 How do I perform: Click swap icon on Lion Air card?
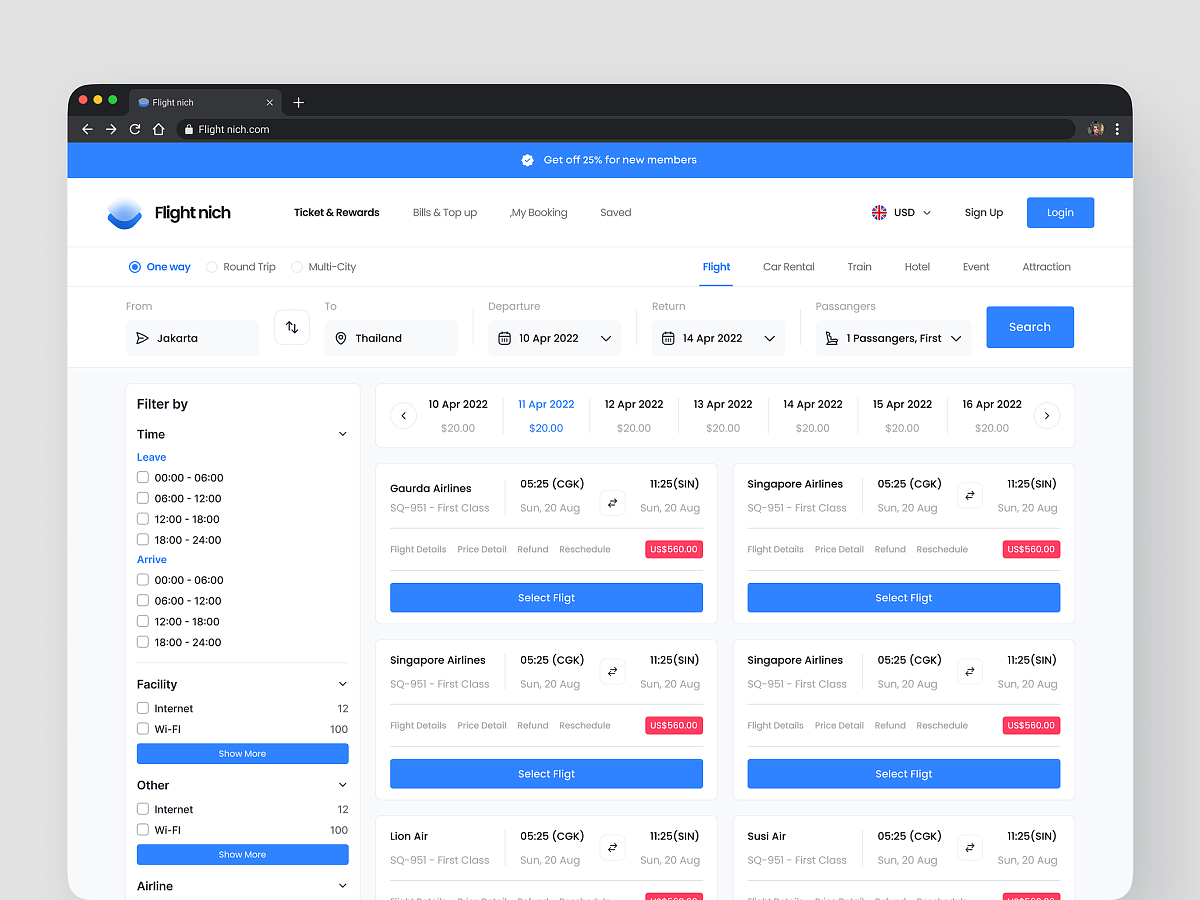click(x=613, y=847)
